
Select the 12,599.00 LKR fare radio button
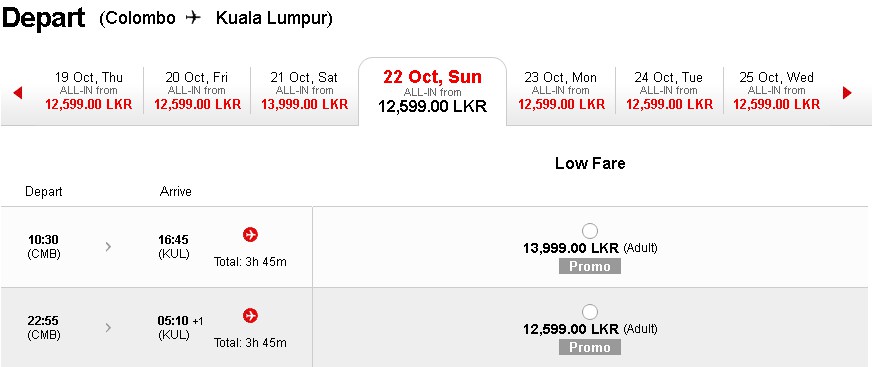(589, 312)
